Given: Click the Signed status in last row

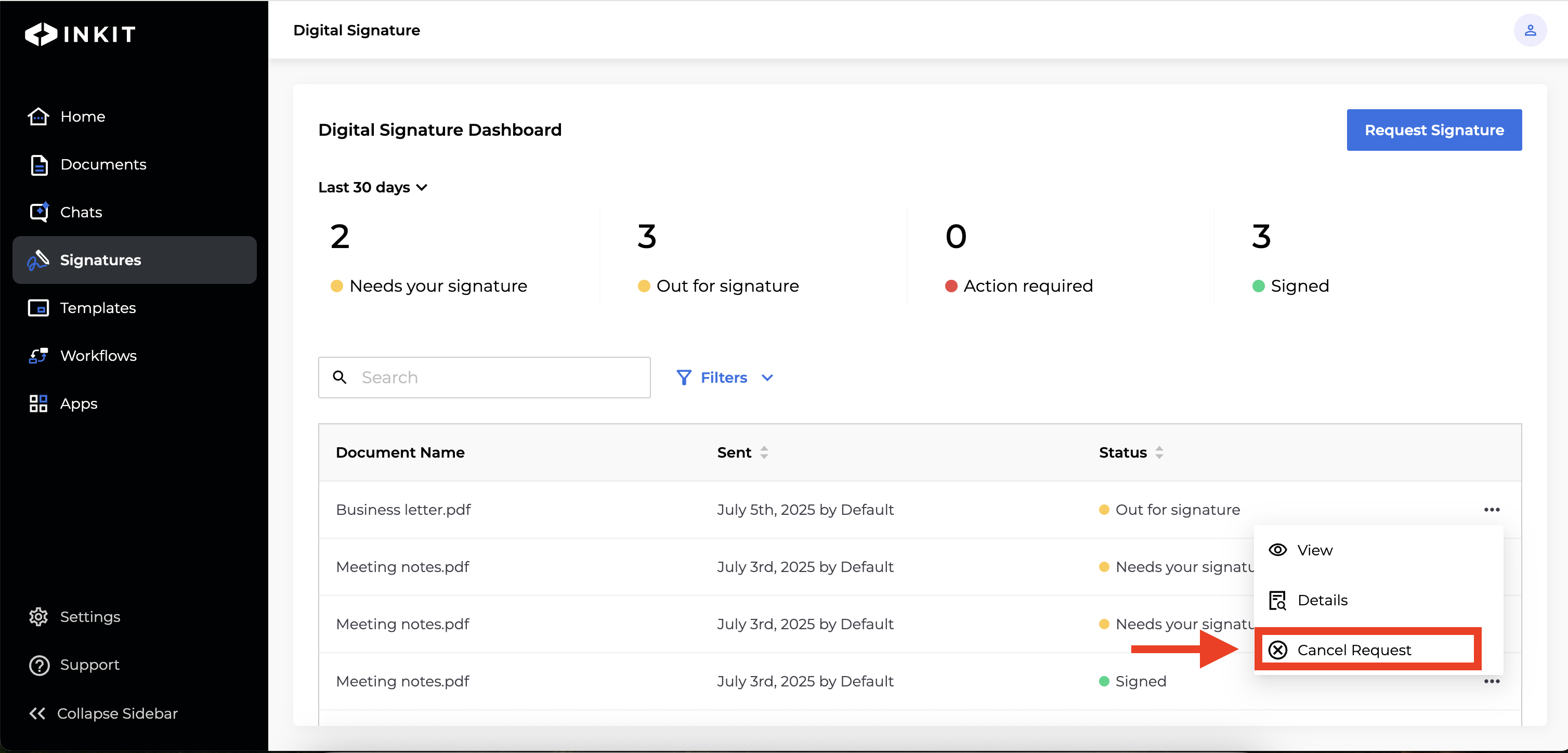Looking at the screenshot, I should 1132,681.
